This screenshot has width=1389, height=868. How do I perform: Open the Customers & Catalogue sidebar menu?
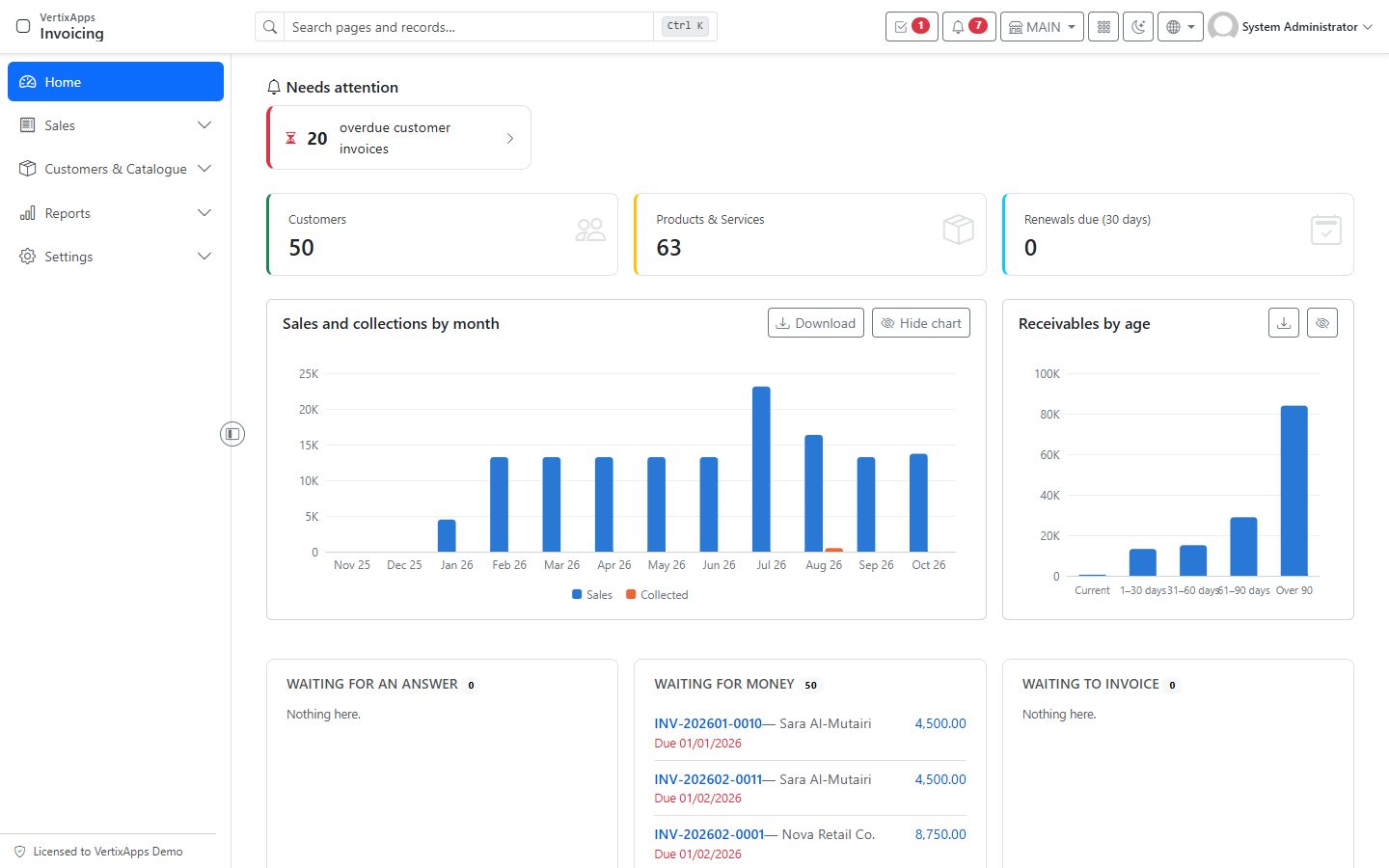point(116,169)
